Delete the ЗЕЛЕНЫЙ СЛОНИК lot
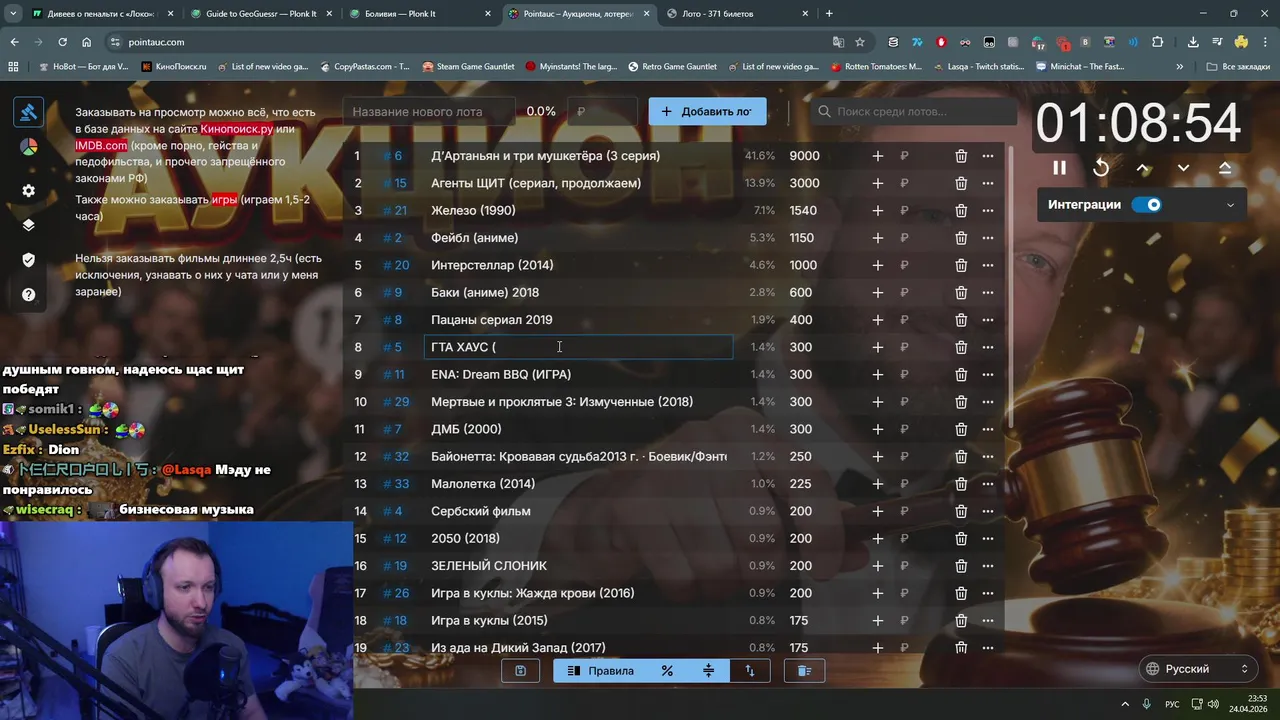This screenshot has width=1280, height=720. (961, 566)
